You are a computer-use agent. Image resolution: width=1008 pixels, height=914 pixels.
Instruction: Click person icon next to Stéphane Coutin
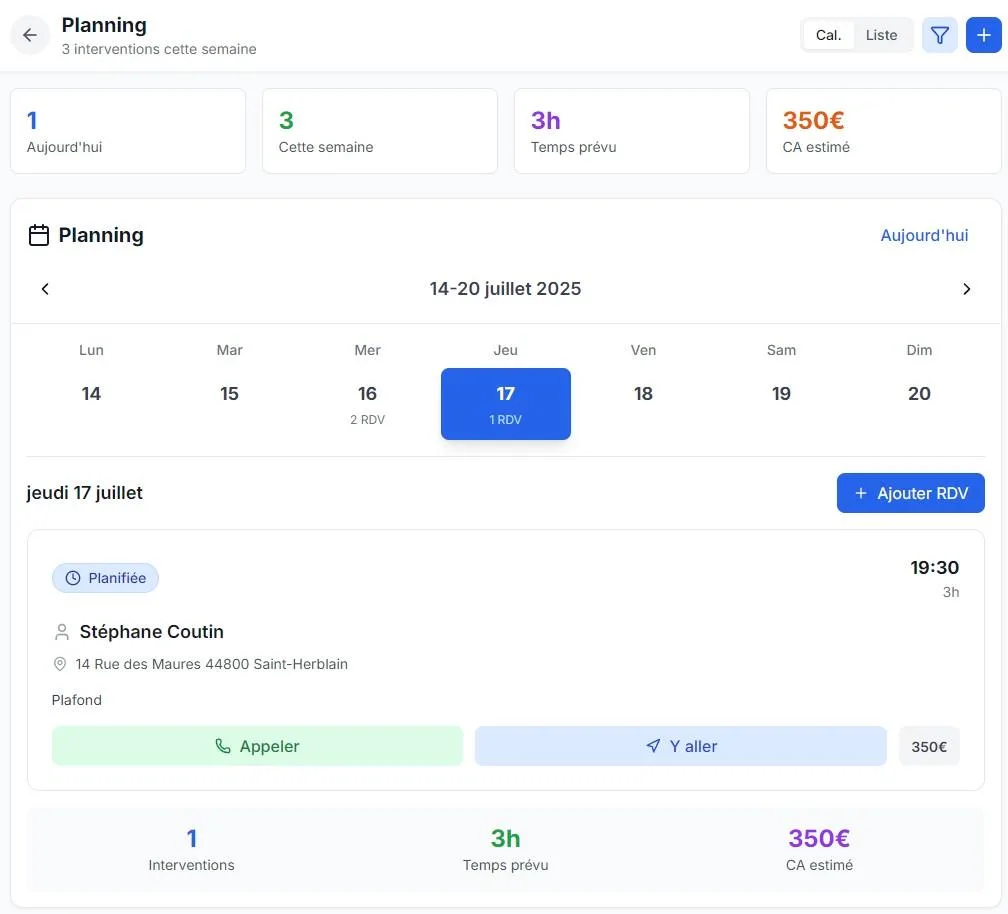click(x=62, y=632)
